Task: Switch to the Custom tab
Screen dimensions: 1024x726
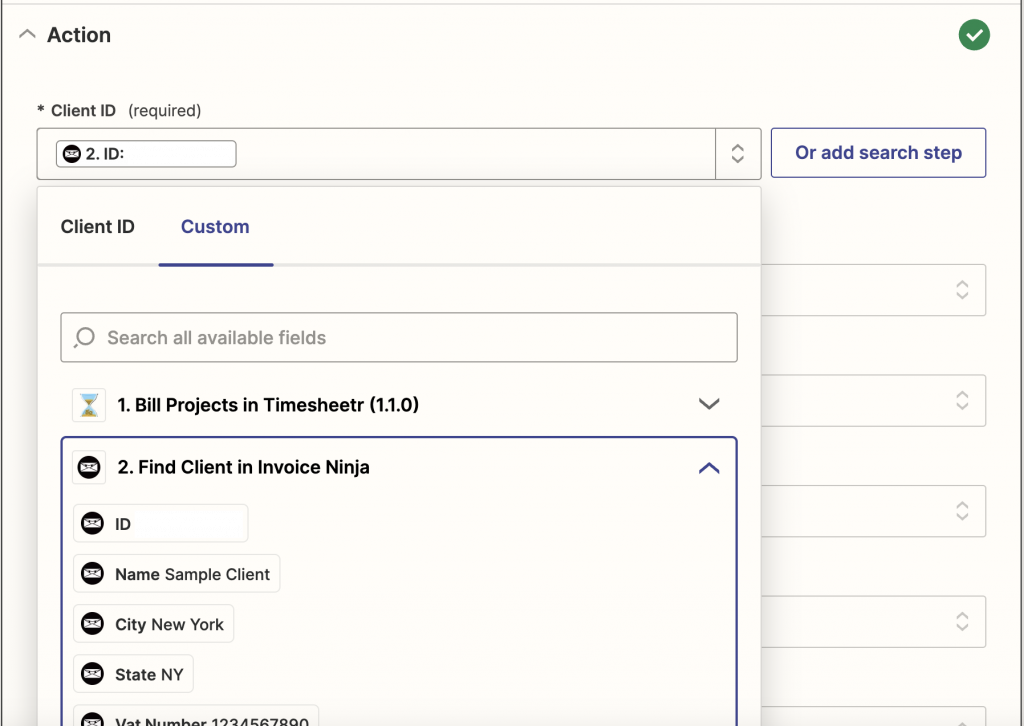Action: pyautogui.click(x=216, y=227)
